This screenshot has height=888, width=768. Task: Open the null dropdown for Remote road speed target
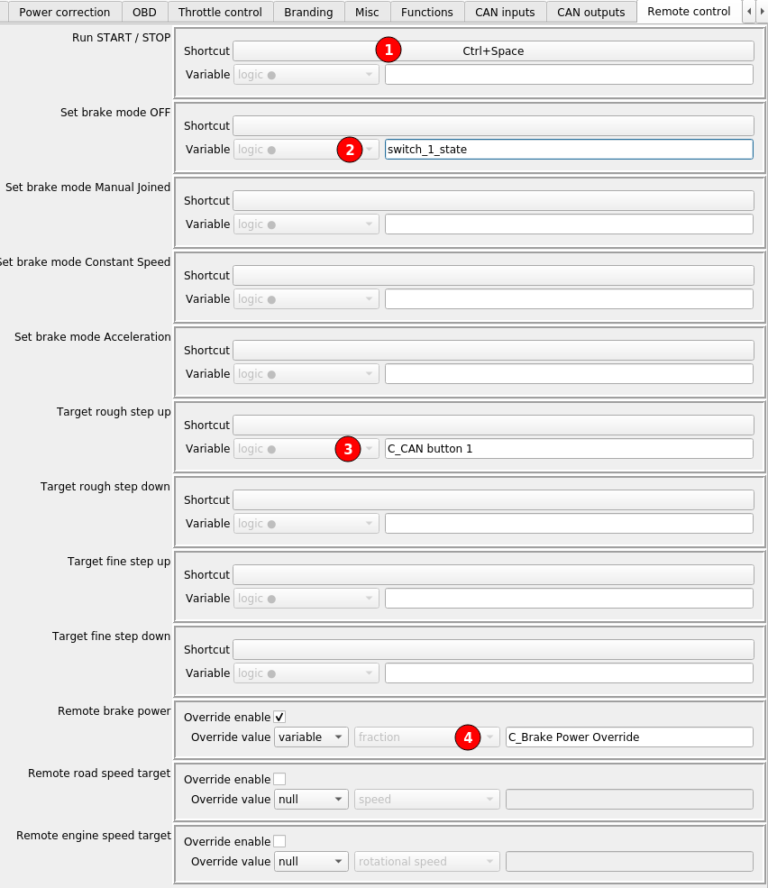310,799
